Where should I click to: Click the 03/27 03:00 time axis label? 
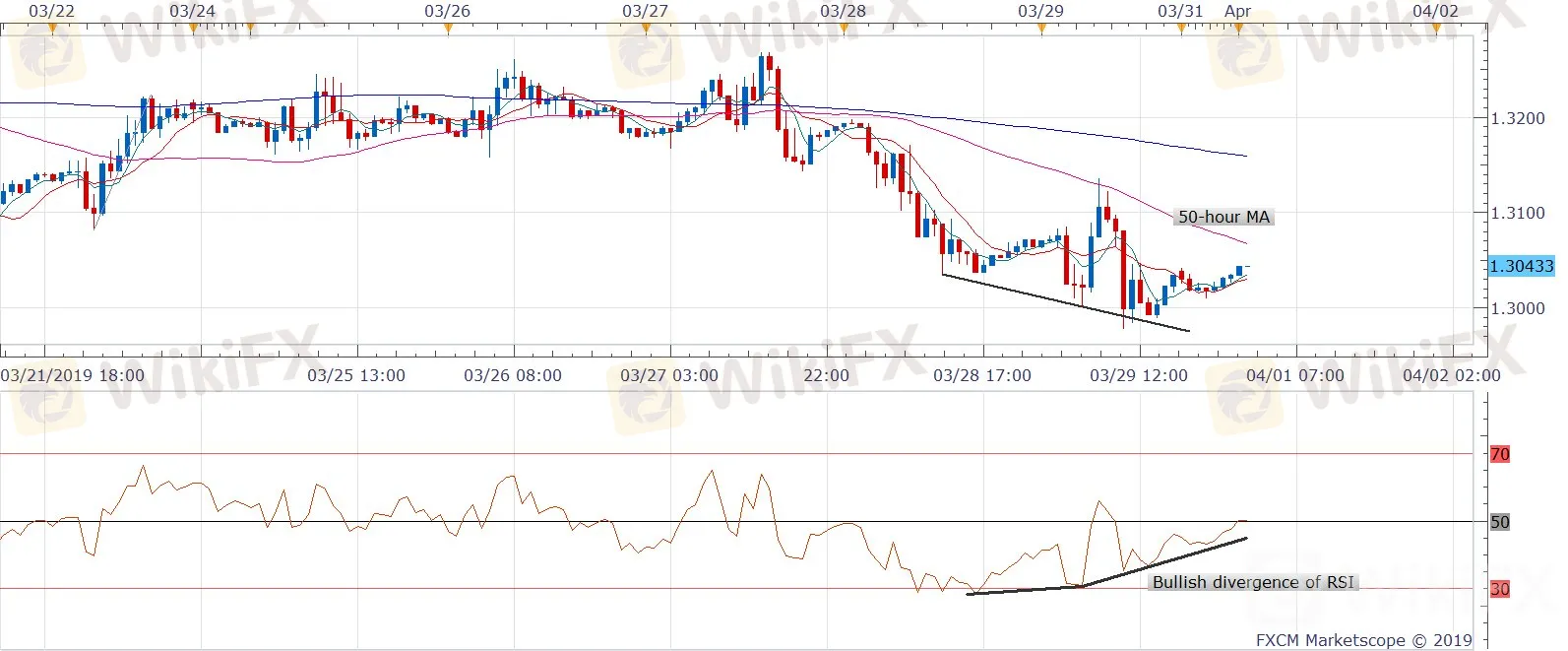point(669,375)
